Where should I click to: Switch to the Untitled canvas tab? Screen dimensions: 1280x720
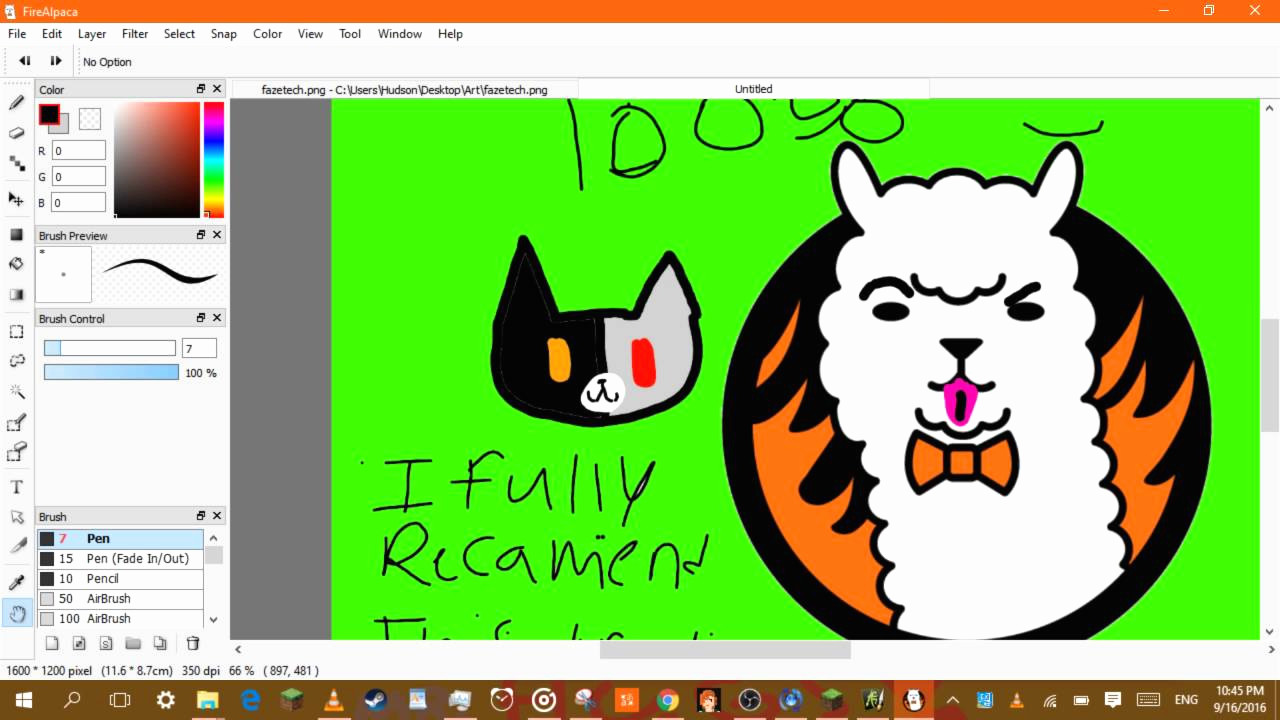pyautogui.click(x=753, y=89)
